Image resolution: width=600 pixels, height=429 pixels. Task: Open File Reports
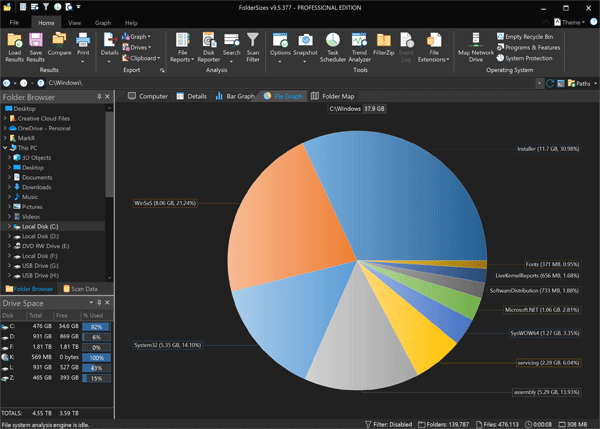point(182,47)
